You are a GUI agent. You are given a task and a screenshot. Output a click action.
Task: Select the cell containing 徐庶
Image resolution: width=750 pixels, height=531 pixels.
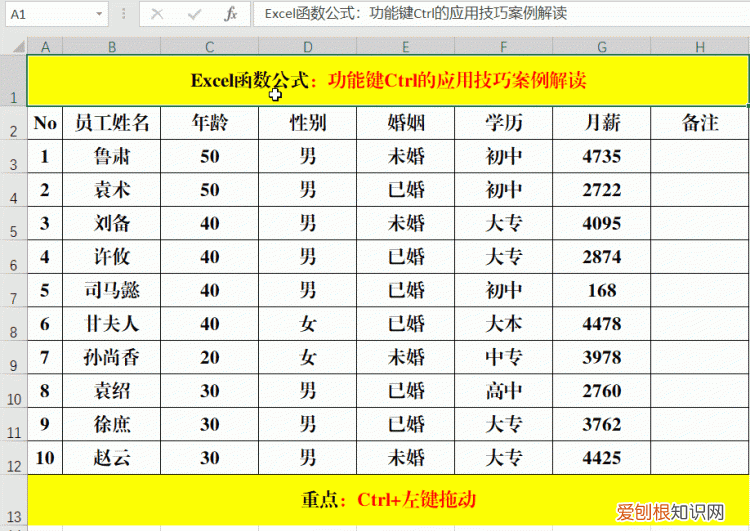coord(111,424)
